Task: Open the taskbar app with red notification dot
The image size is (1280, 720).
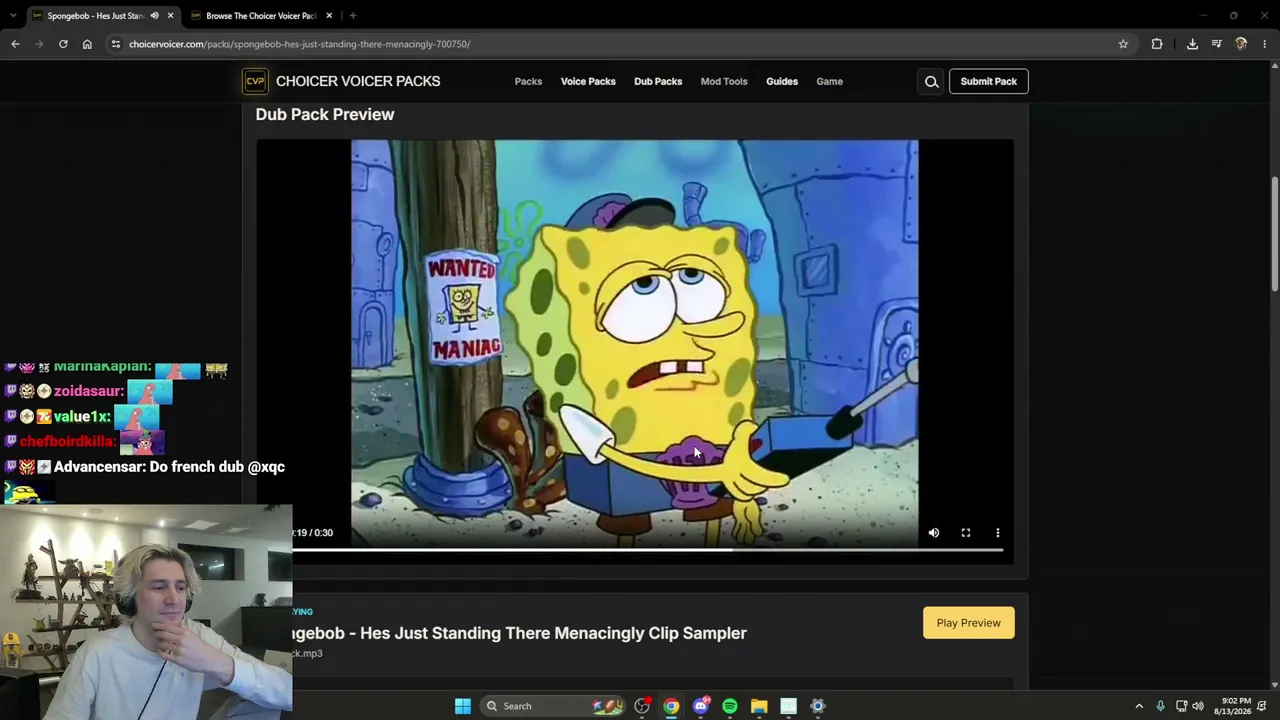Action: pos(642,706)
